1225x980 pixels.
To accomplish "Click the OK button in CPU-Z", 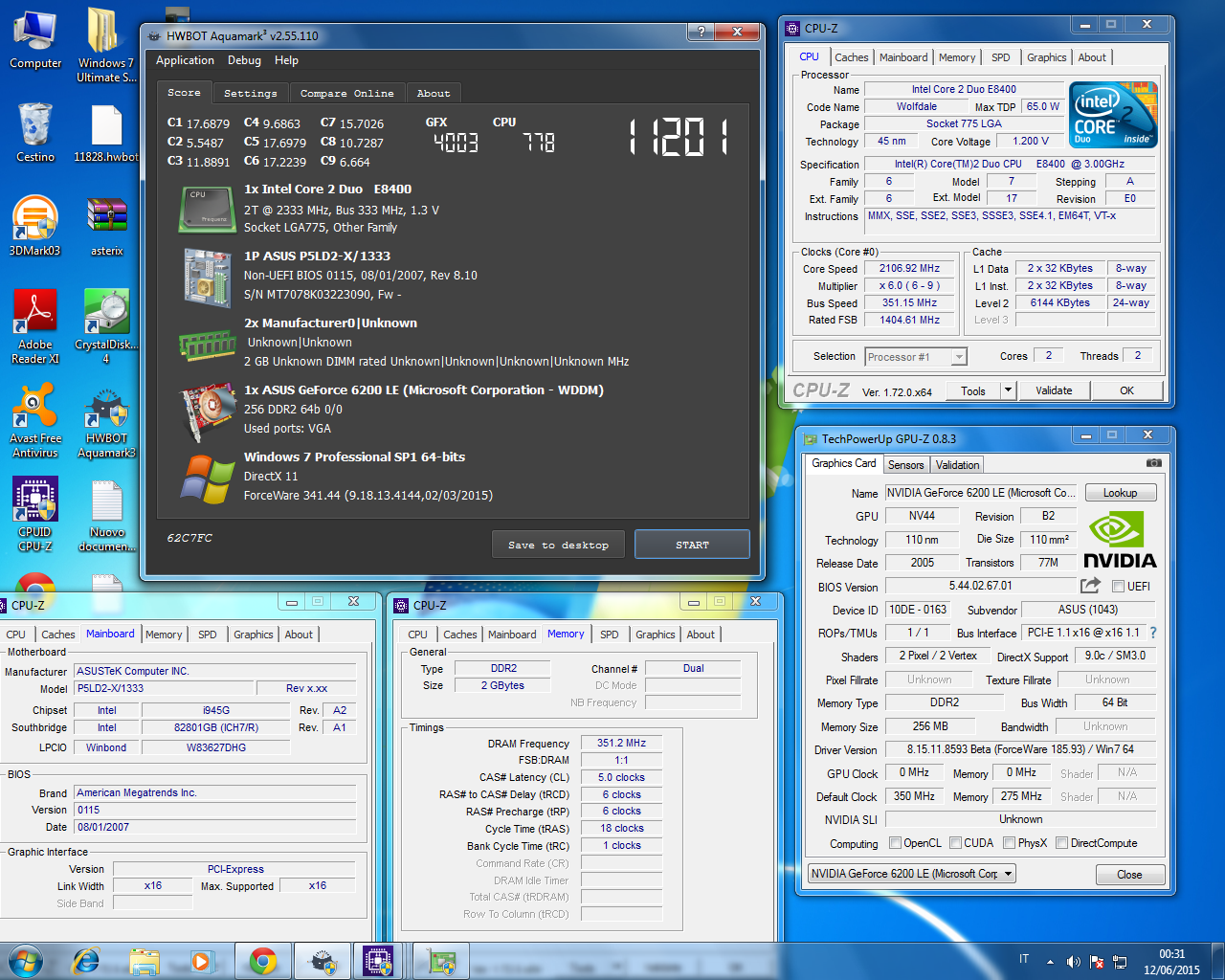I will 1126,390.
